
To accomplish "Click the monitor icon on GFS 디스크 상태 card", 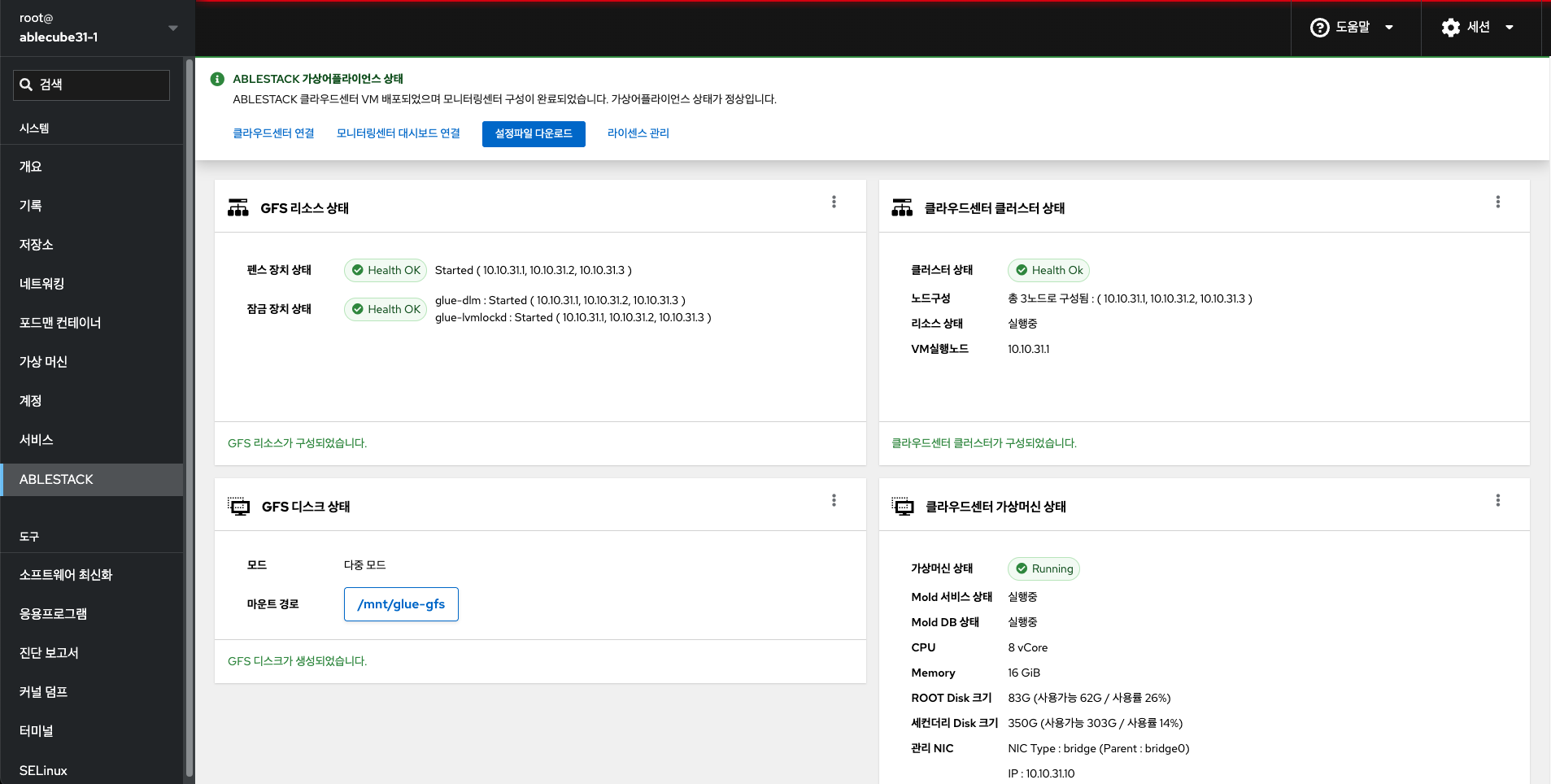I will pos(239,505).
